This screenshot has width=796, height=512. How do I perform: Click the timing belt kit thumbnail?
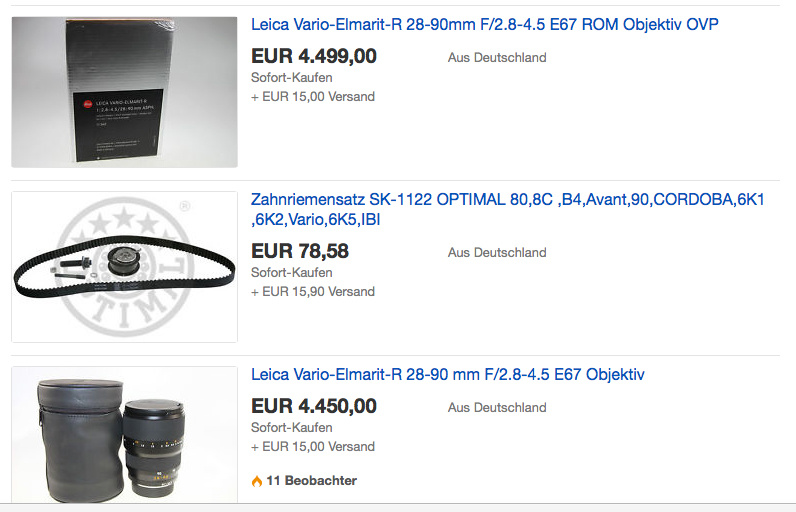pos(124,267)
